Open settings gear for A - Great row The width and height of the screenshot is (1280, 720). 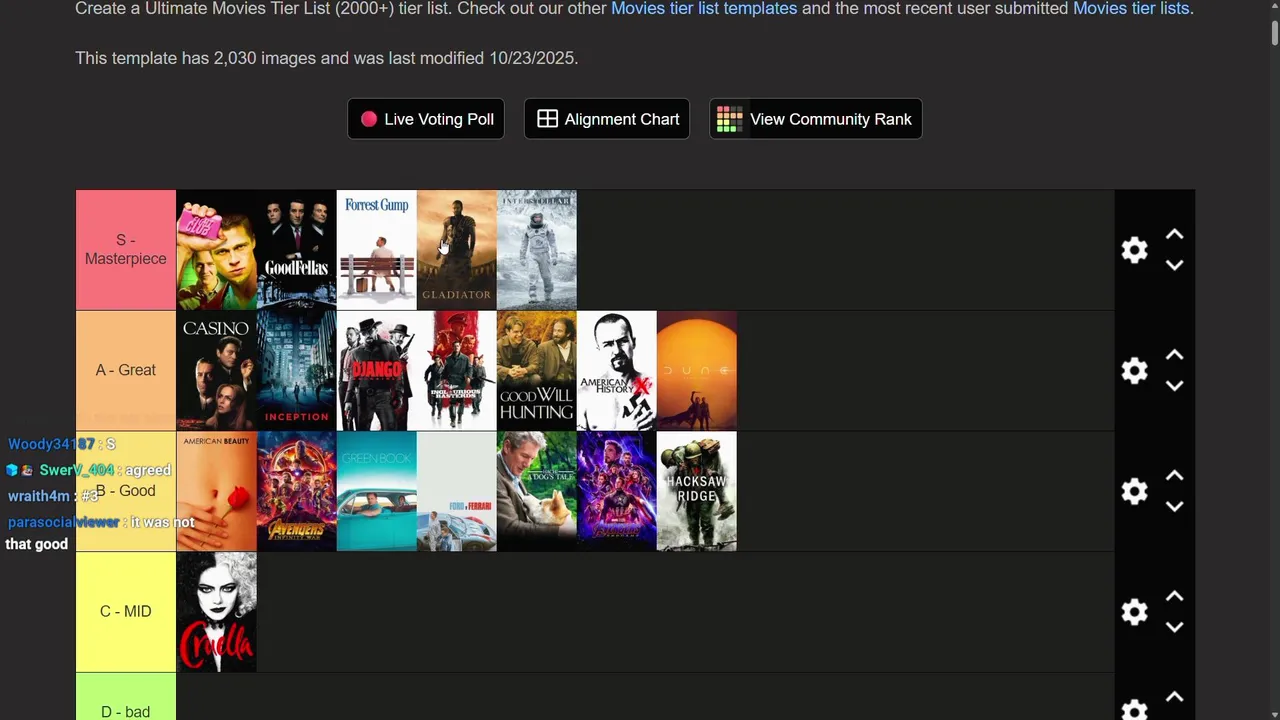[1134, 371]
